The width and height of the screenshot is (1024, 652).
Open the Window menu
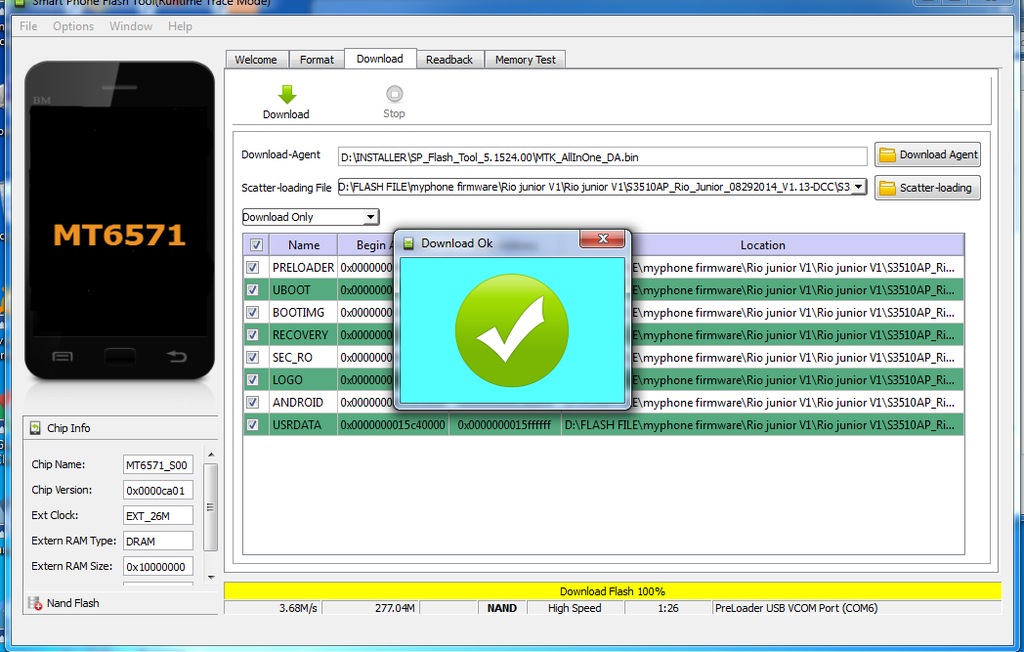click(x=131, y=26)
